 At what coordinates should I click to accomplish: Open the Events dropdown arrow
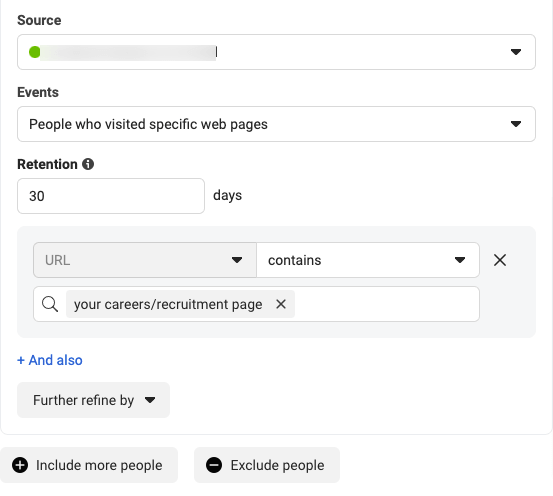(x=516, y=124)
